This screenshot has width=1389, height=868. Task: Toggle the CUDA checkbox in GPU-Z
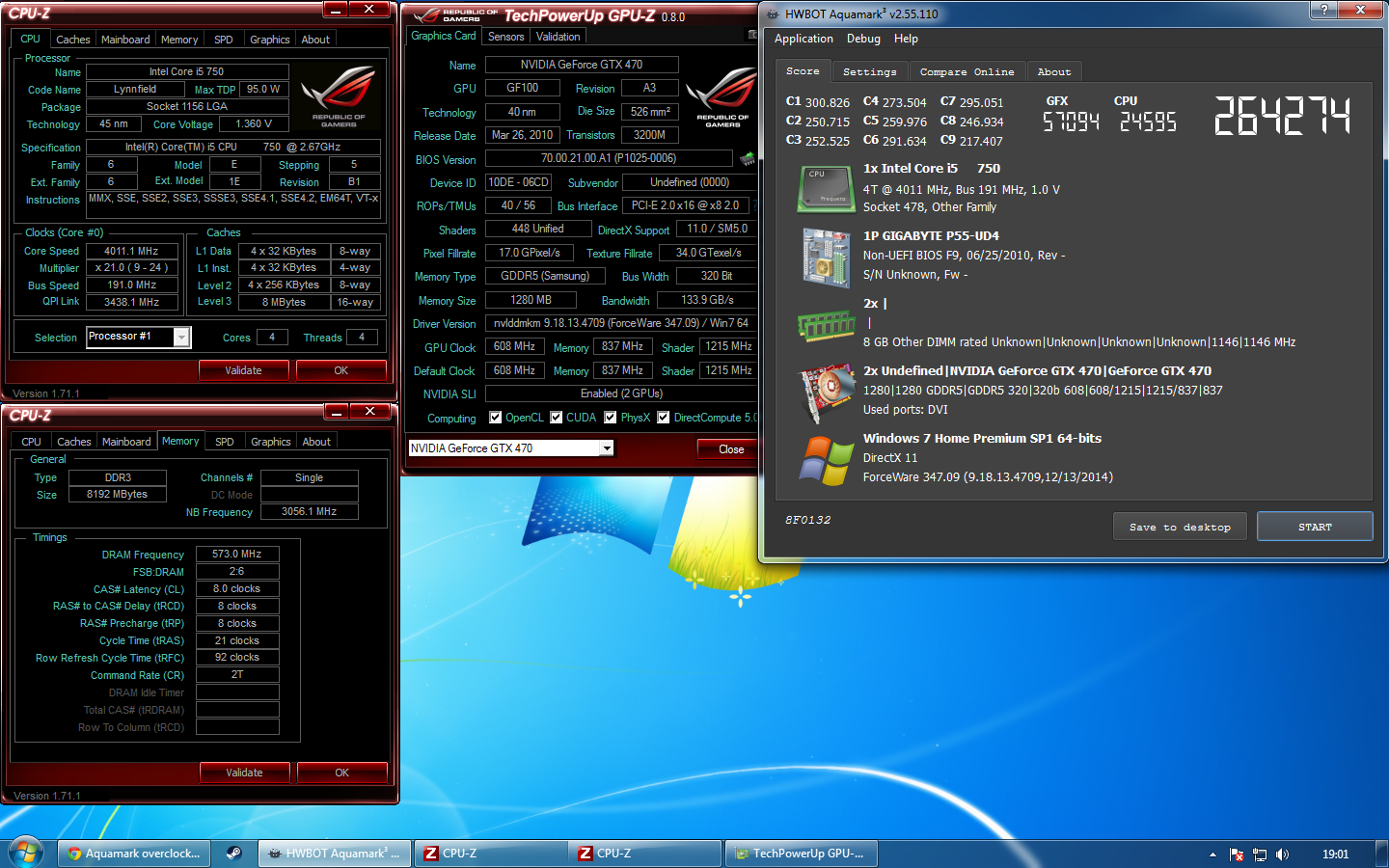[x=556, y=418]
